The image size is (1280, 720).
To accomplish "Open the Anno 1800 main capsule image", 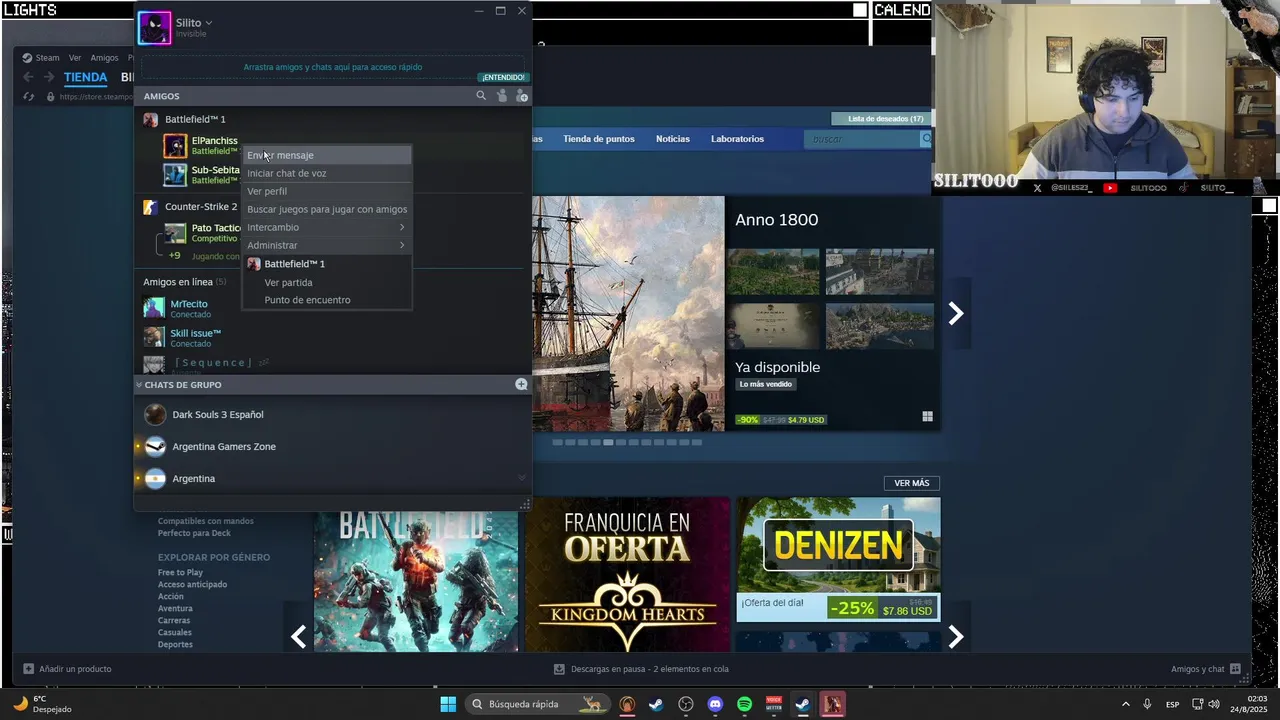I will click(x=628, y=313).
